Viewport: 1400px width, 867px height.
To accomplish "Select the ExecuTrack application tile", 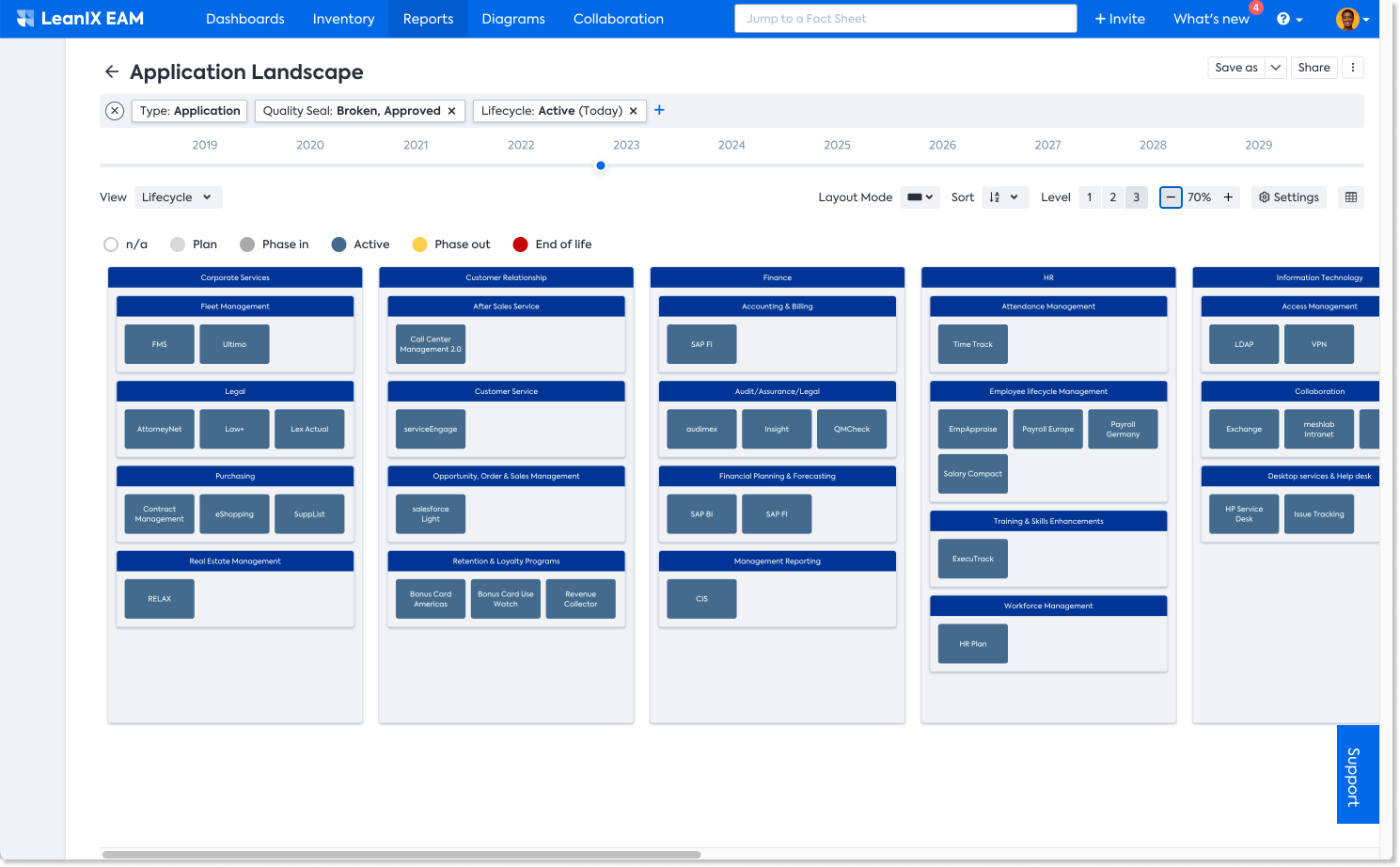I will [x=973, y=559].
